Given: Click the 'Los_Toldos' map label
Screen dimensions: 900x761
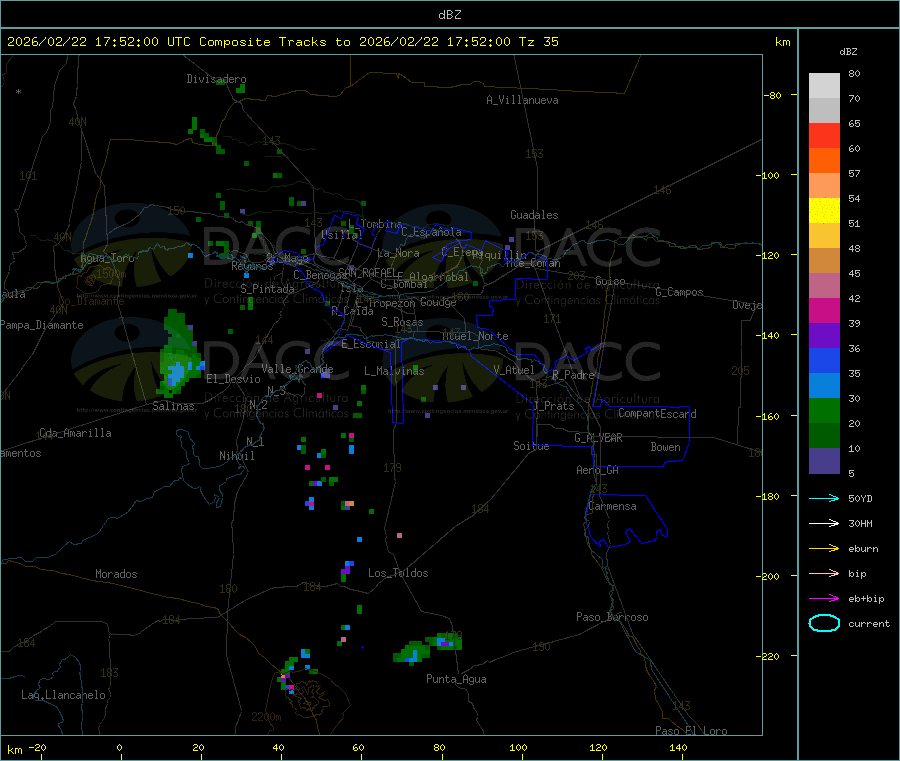Looking at the screenshot, I should pos(398,573).
